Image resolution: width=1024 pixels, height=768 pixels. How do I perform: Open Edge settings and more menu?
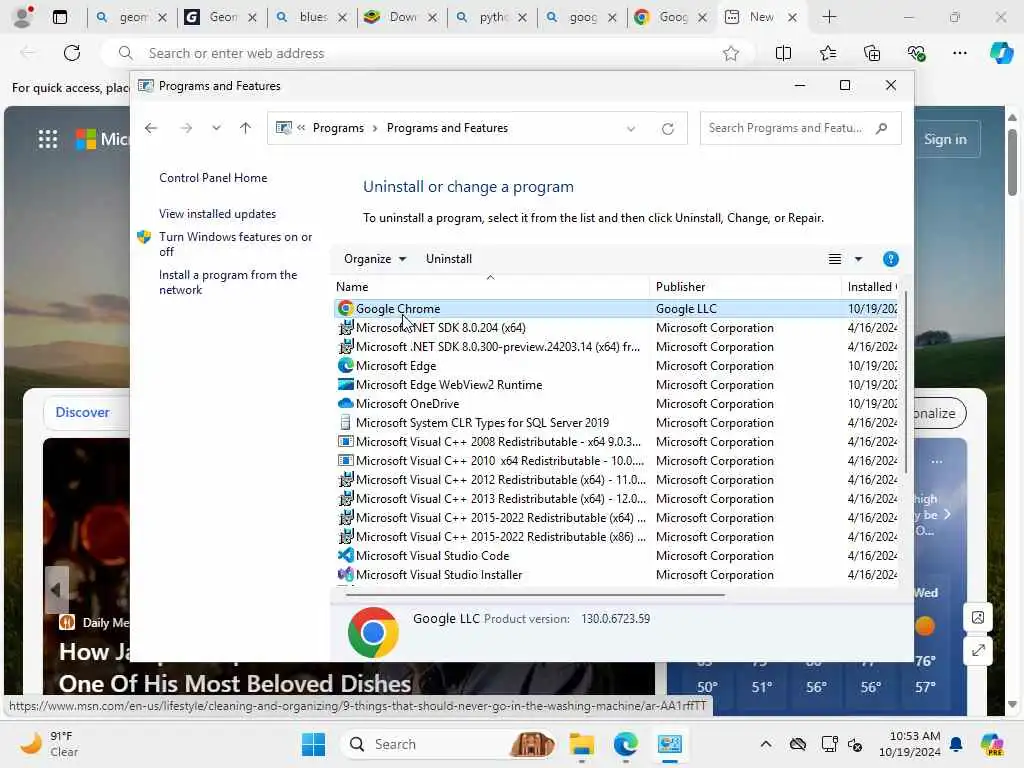pos(959,54)
